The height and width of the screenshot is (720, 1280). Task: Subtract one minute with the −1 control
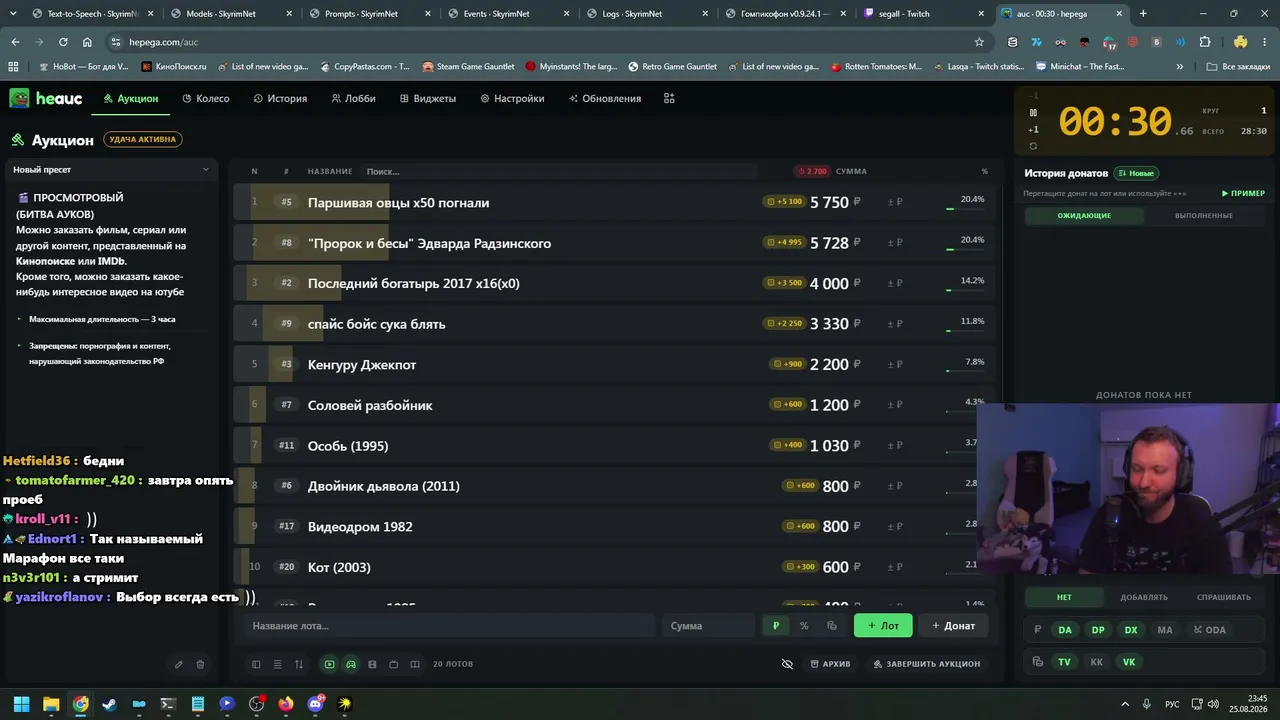pyautogui.click(x=1033, y=96)
